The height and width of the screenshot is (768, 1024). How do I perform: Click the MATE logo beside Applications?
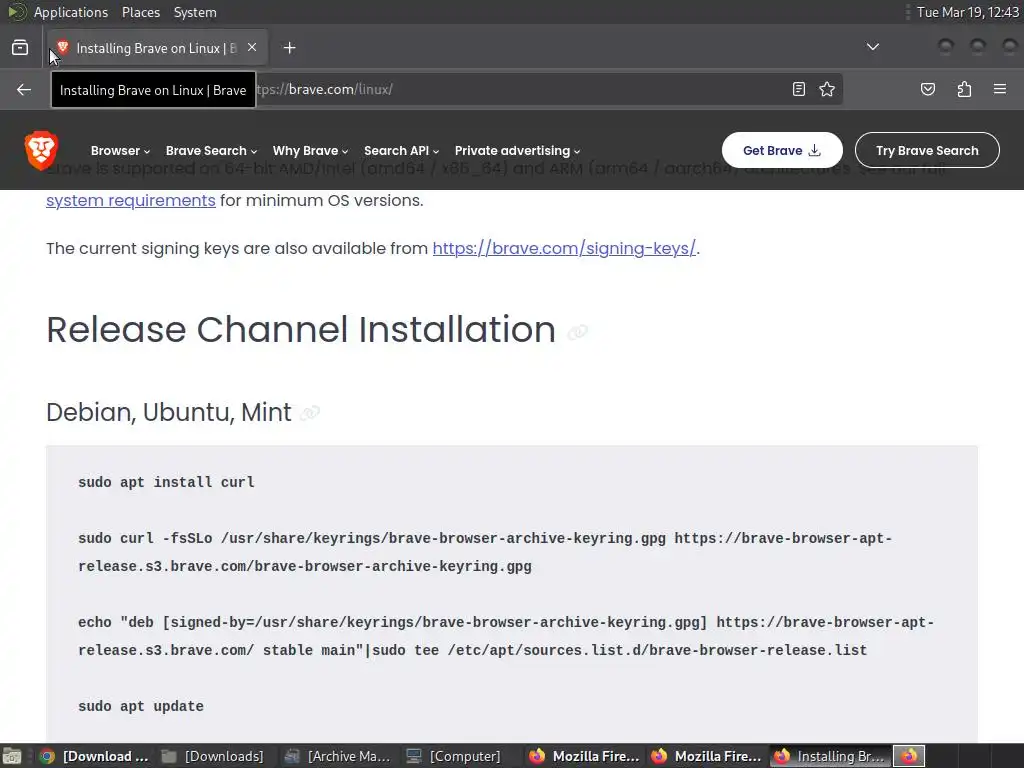(x=16, y=12)
